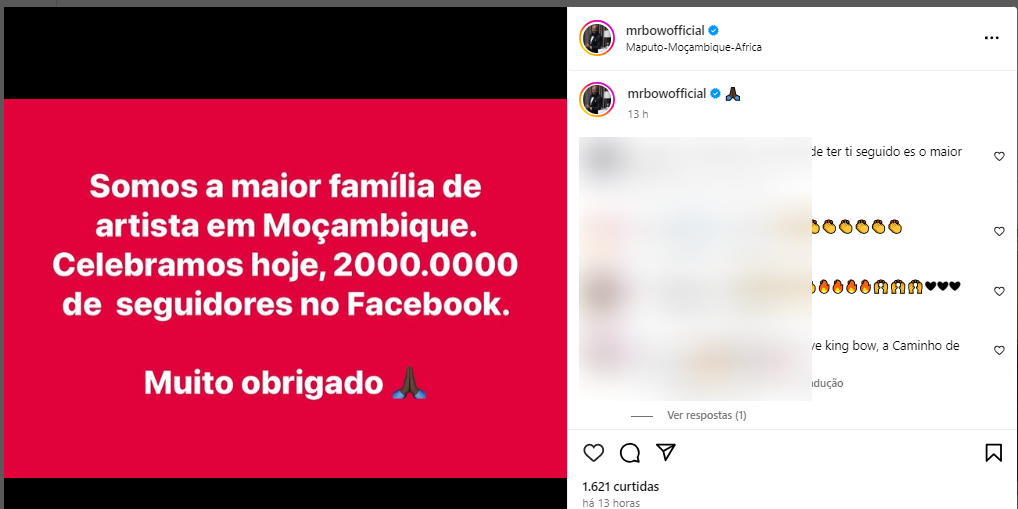The height and width of the screenshot is (509, 1018).
Task: Like the 'king bow, a Caminho de' comment
Action: click(999, 351)
